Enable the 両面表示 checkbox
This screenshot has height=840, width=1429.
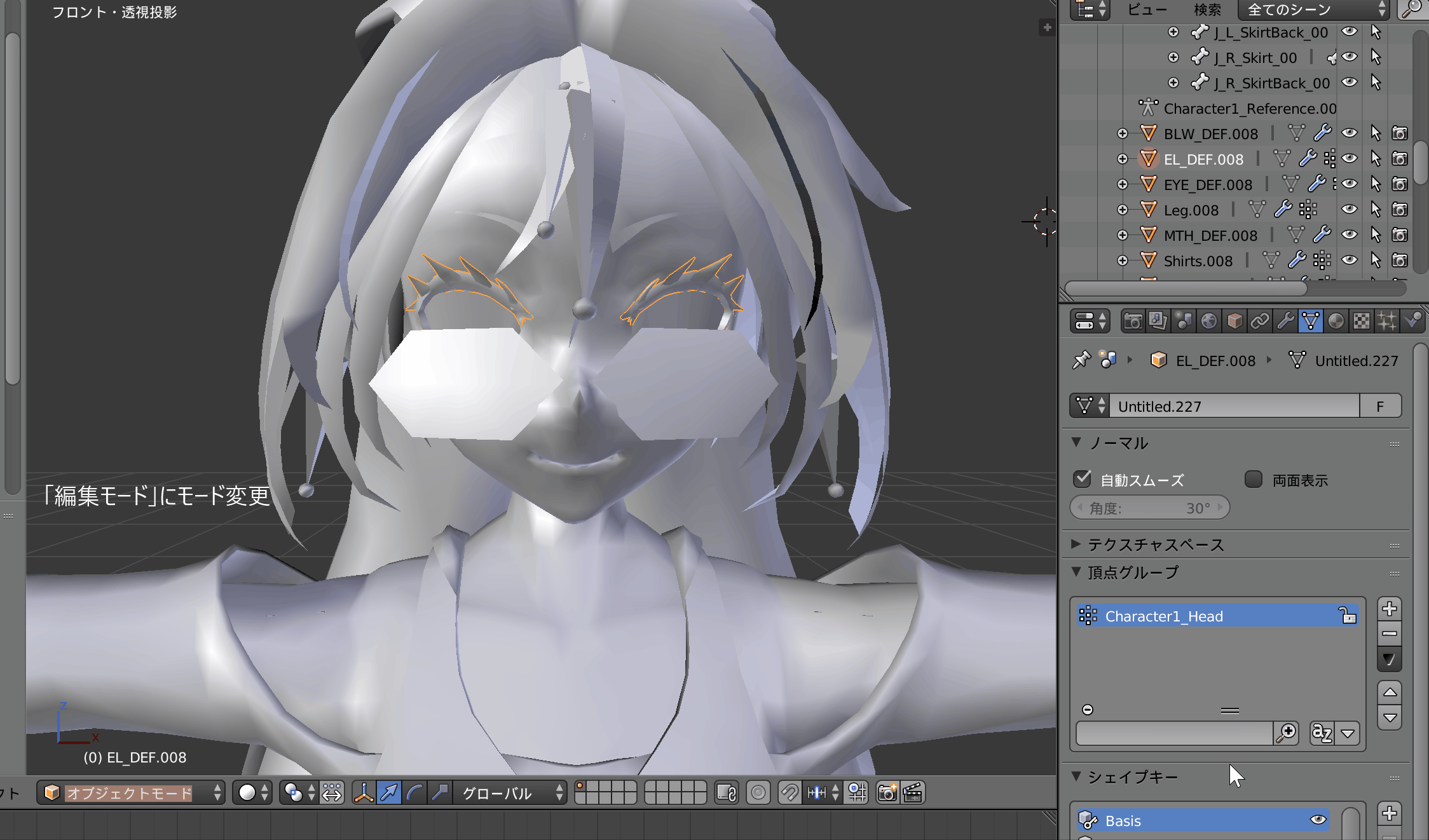tap(1253, 479)
